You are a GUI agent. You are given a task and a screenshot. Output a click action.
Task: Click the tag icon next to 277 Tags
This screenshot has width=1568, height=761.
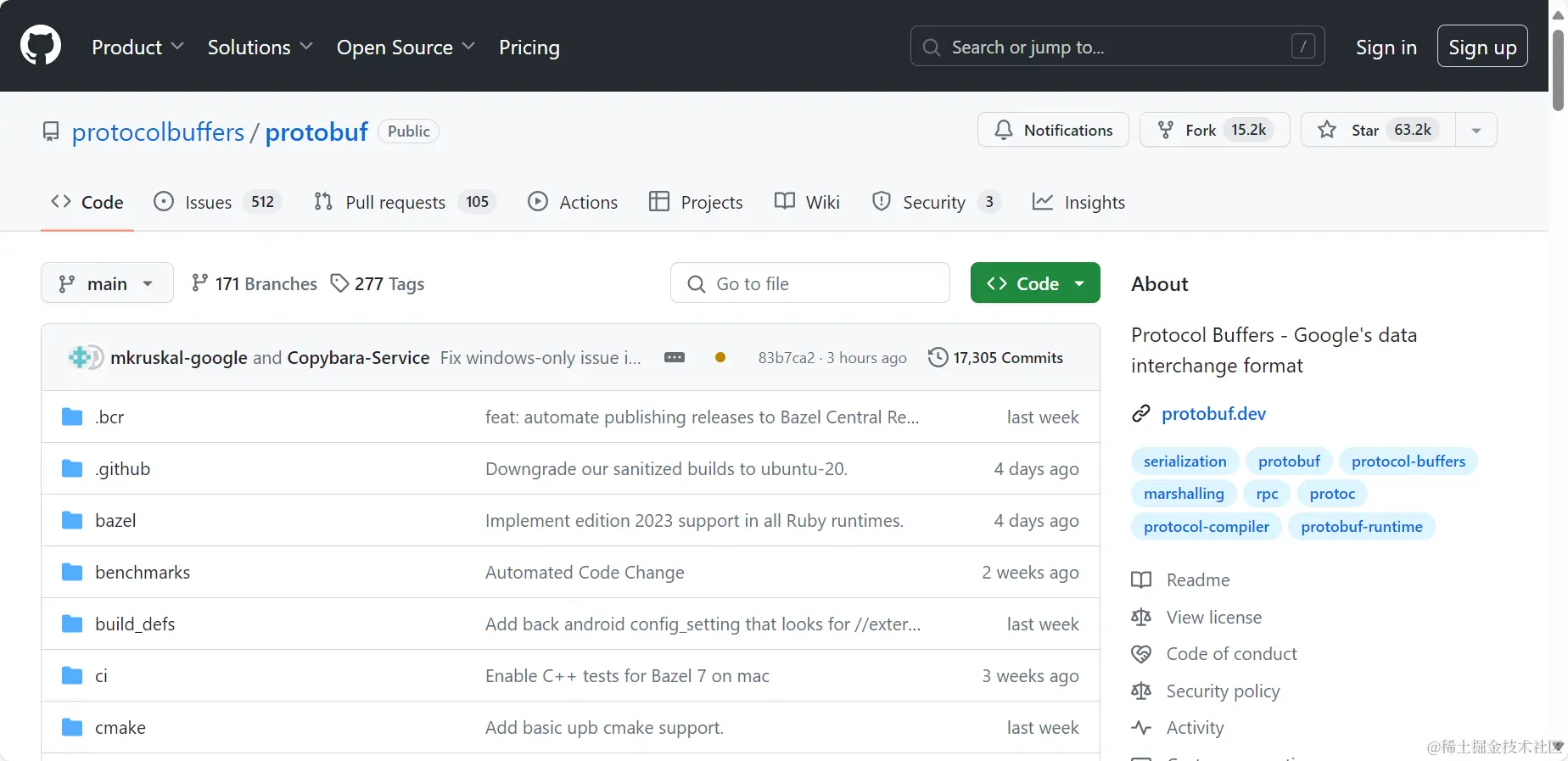click(x=339, y=283)
